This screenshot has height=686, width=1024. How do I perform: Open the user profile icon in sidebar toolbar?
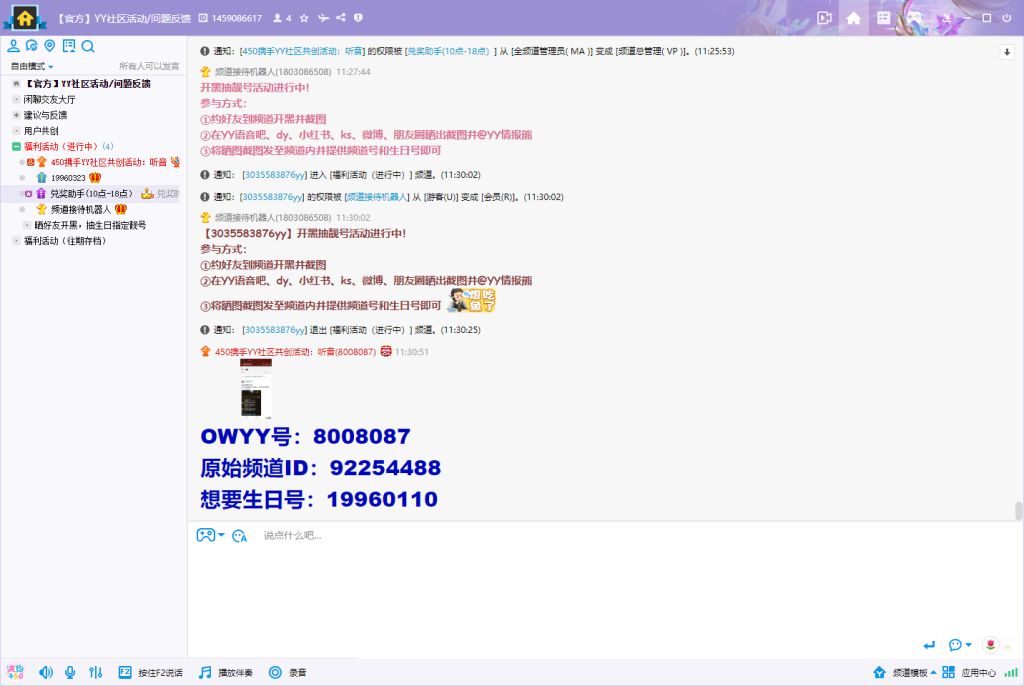(x=13, y=46)
